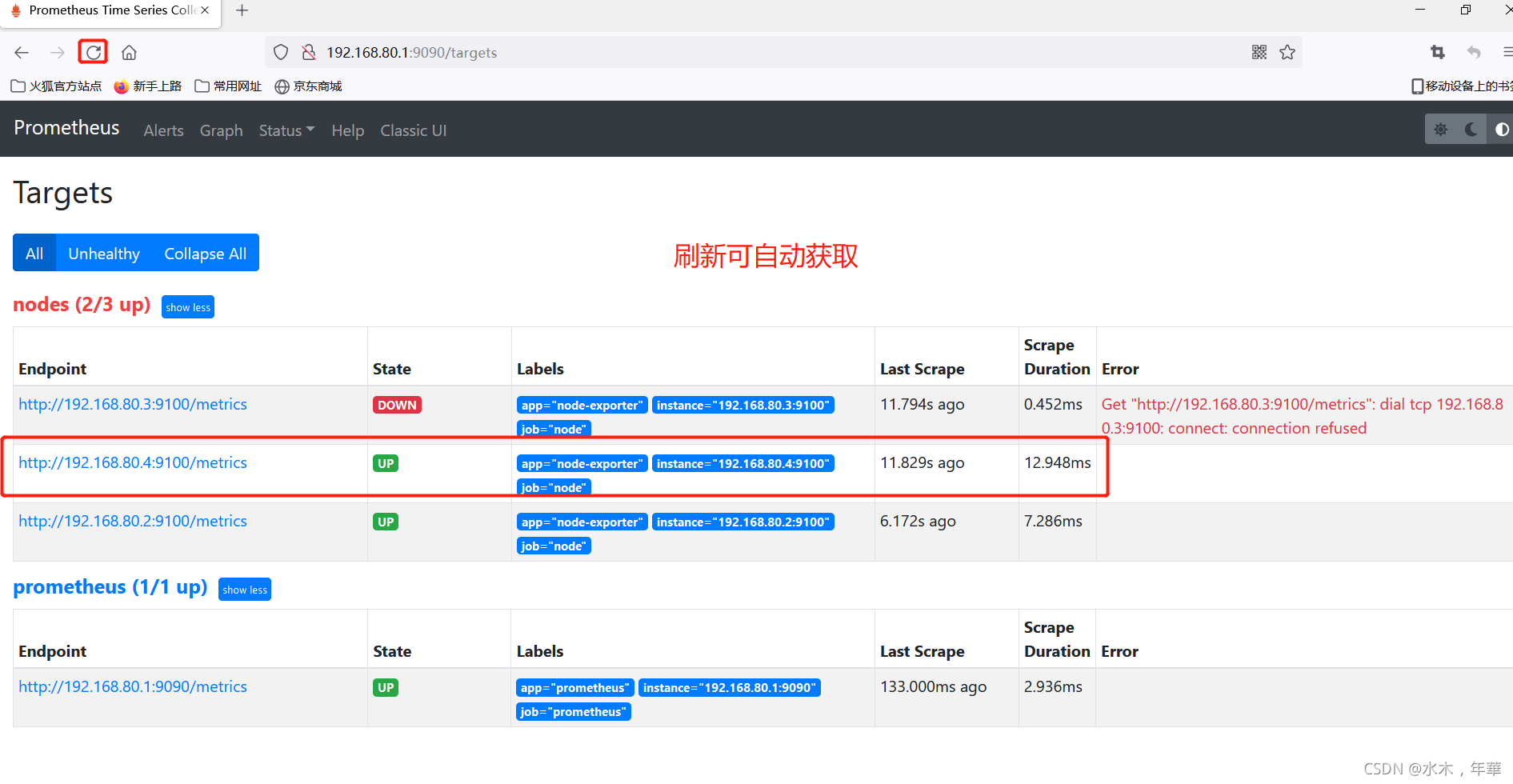Collapse nodes group with show less
1513x784 pixels.
tap(188, 307)
